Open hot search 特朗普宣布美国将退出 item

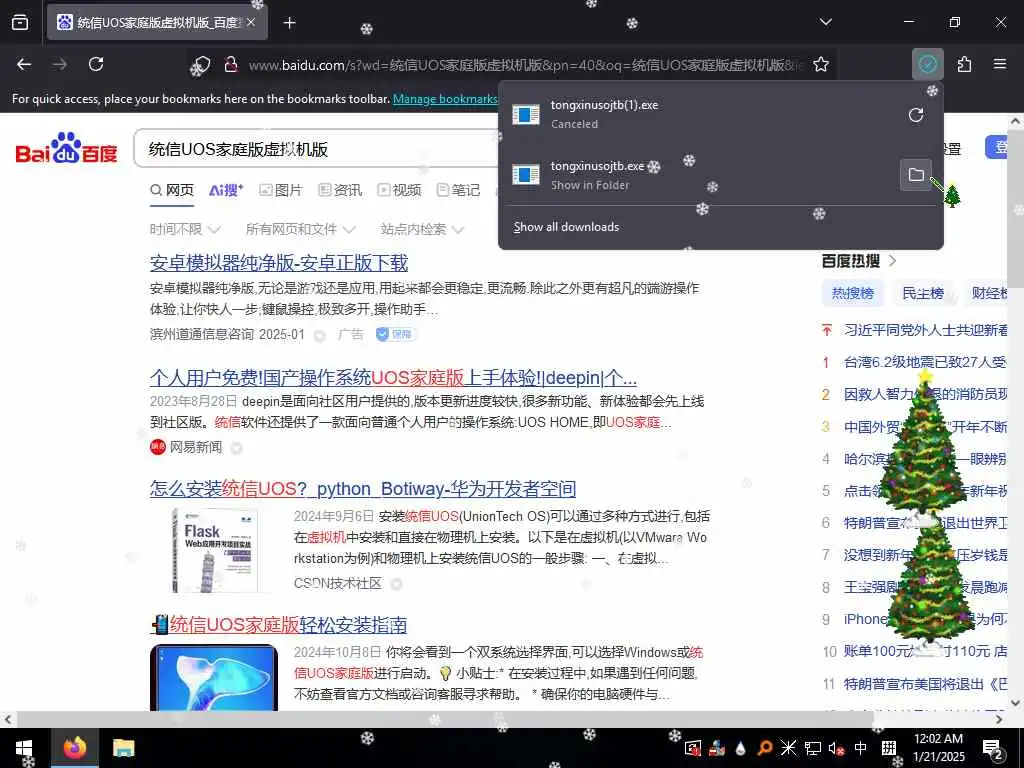coord(925,684)
